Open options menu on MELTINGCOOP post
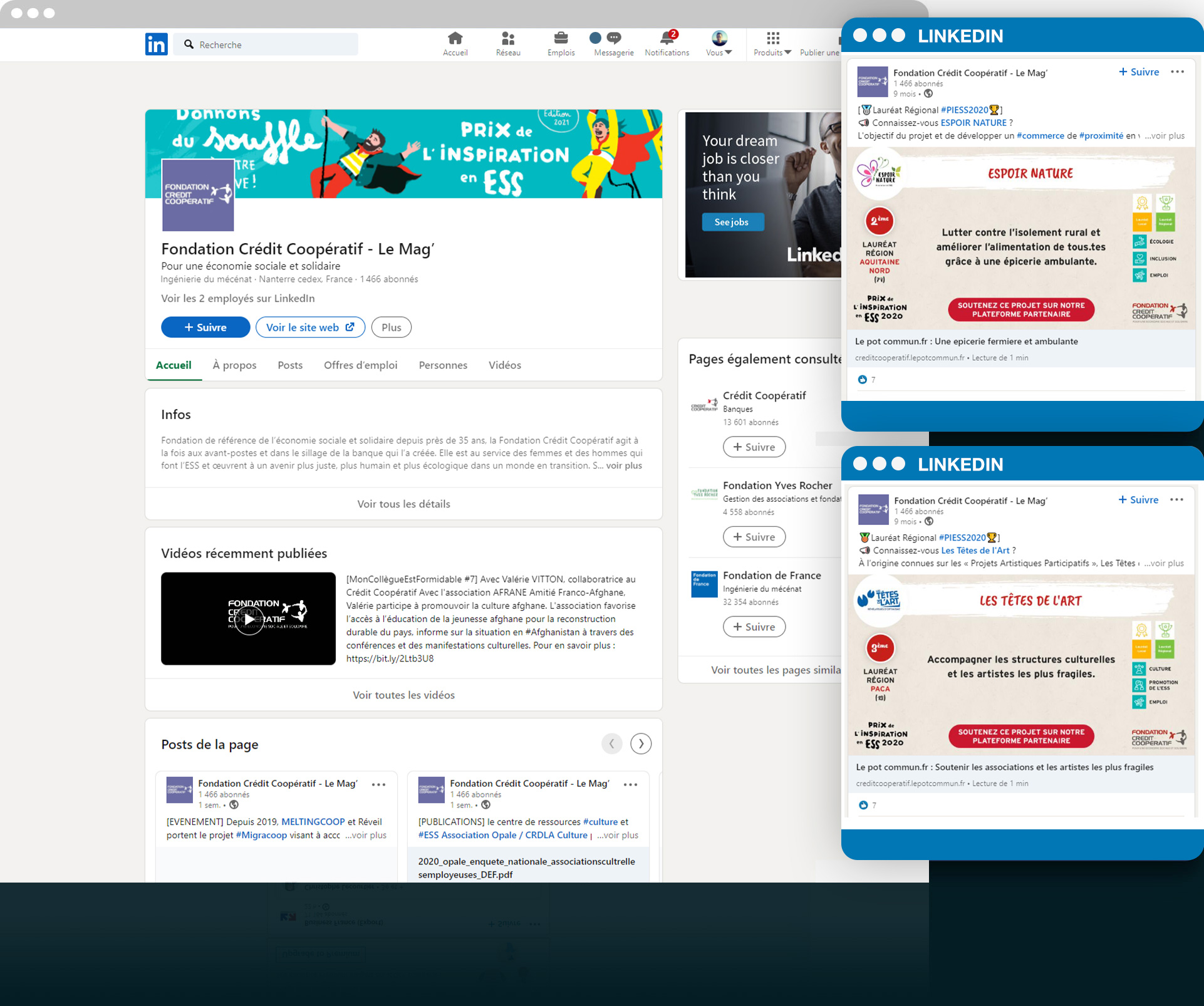Screen dimensions: 1204x1006 click(378, 784)
